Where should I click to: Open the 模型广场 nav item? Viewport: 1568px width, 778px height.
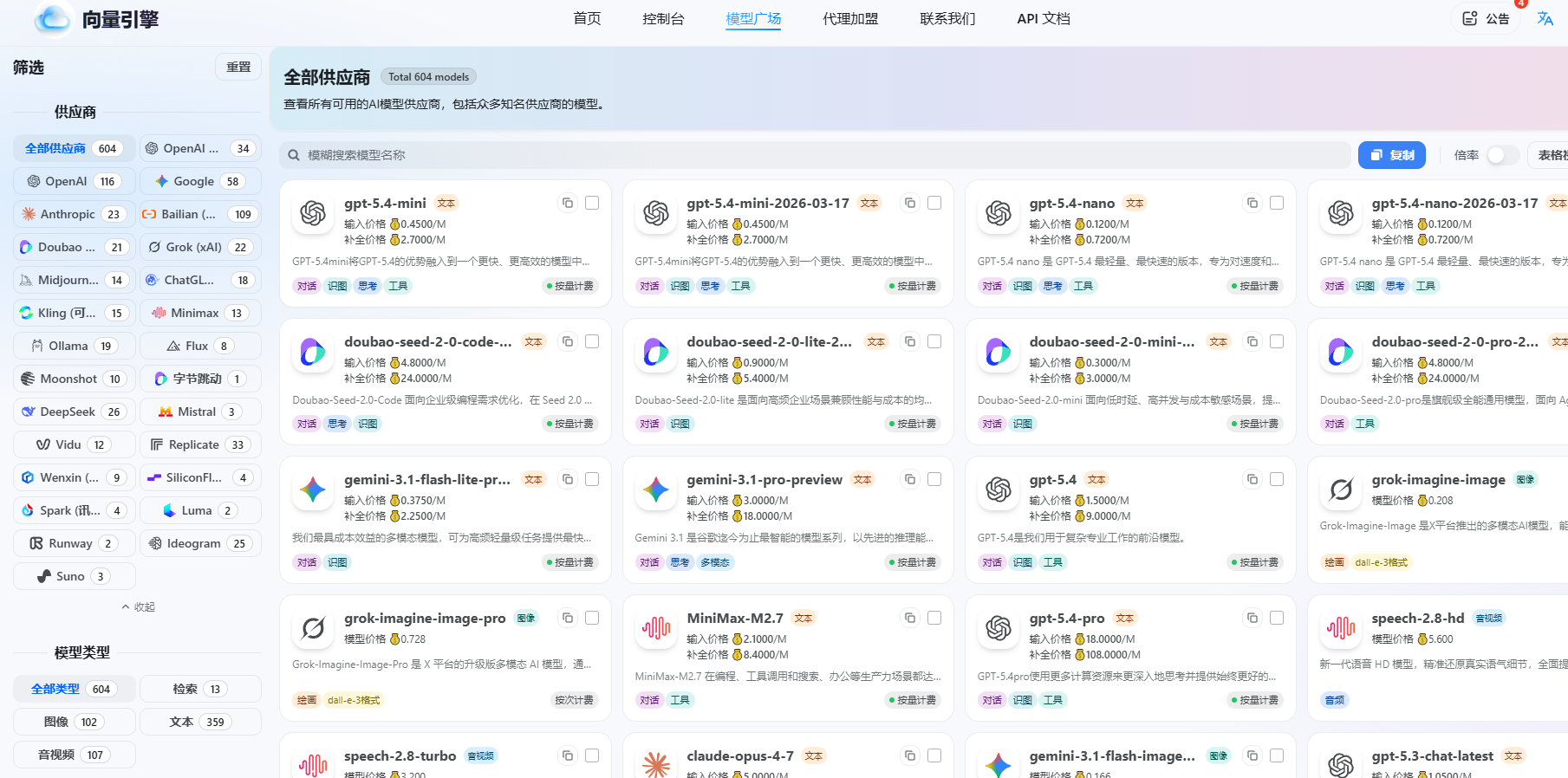coord(753,18)
